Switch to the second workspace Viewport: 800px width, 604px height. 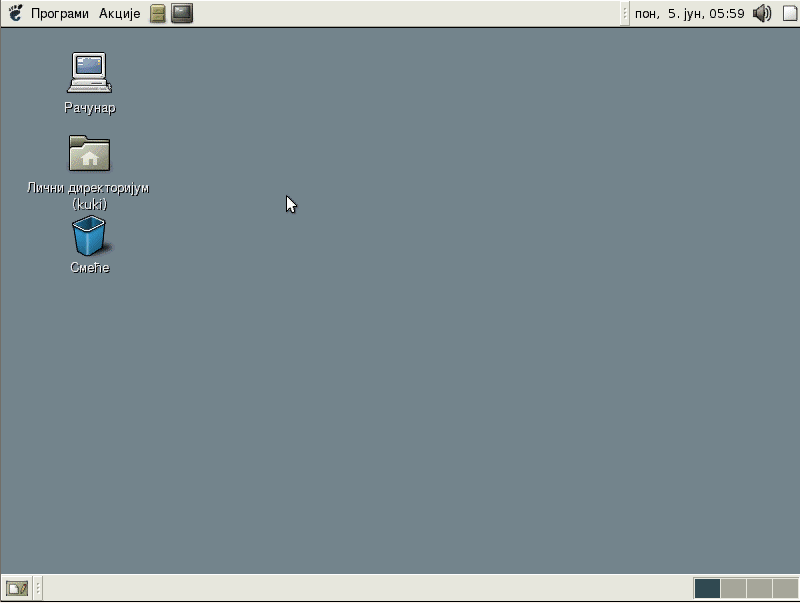point(733,588)
